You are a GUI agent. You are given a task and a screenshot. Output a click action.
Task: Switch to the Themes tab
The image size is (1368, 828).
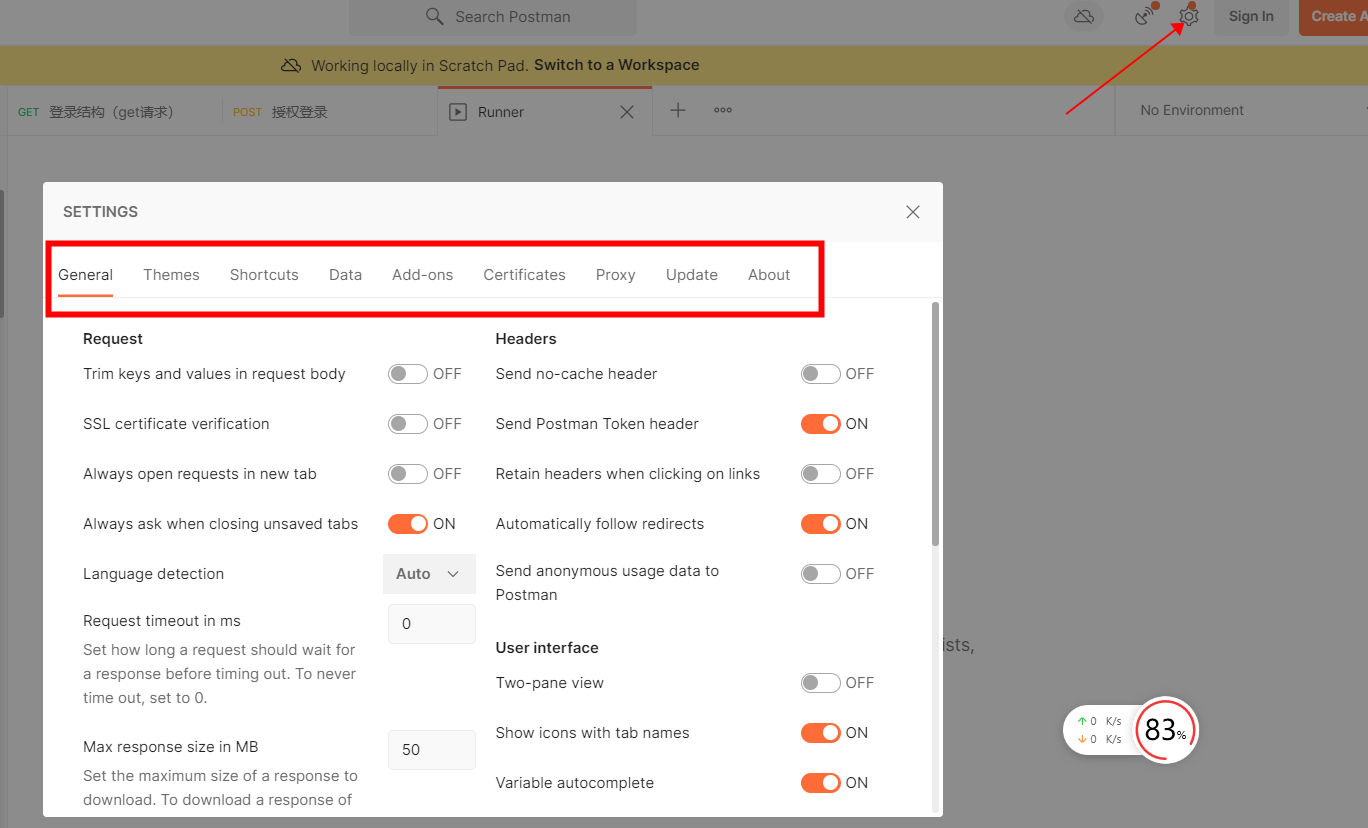(x=171, y=275)
